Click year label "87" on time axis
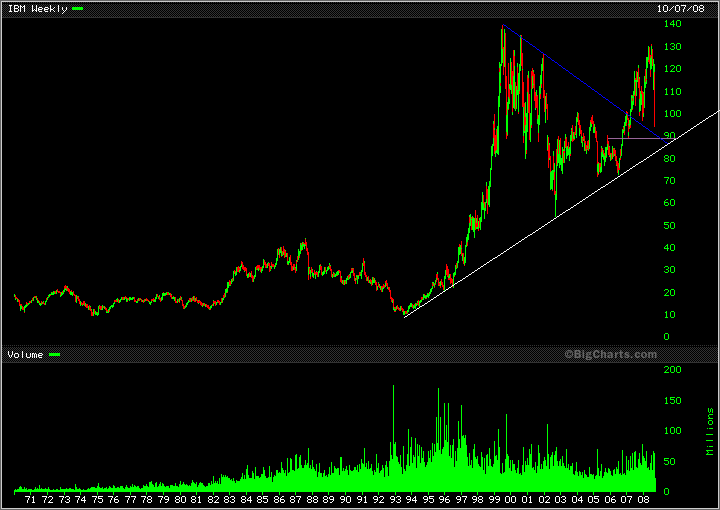Image resolution: width=720 pixels, height=510 pixels. click(x=296, y=499)
